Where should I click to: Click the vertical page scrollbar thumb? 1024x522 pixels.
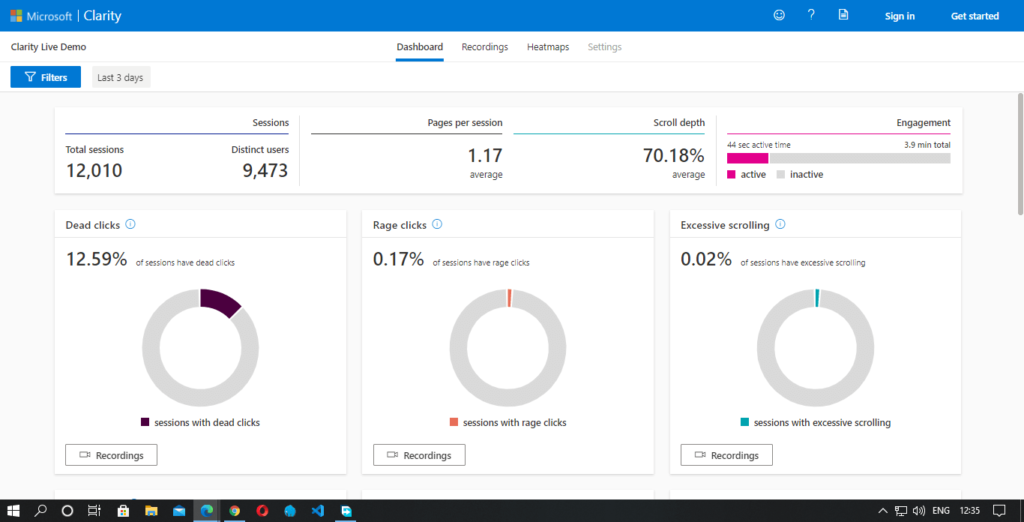point(1020,154)
